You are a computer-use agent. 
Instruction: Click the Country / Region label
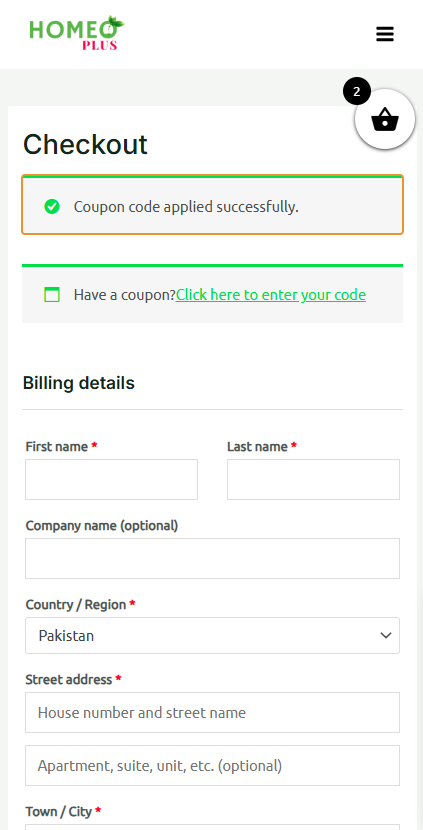pyautogui.click(x=76, y=605)
